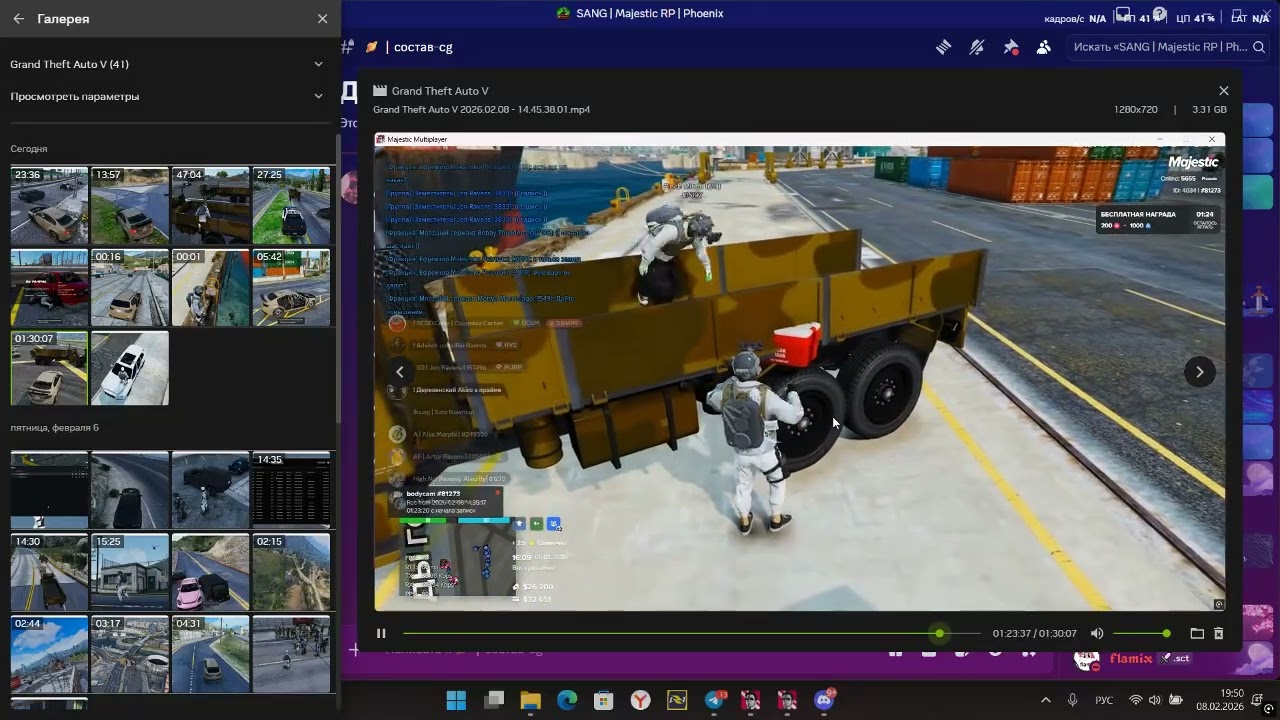1280x720 pixels.
Task: Open the 14:30 video thumbnail
Action: coord(49,572)
